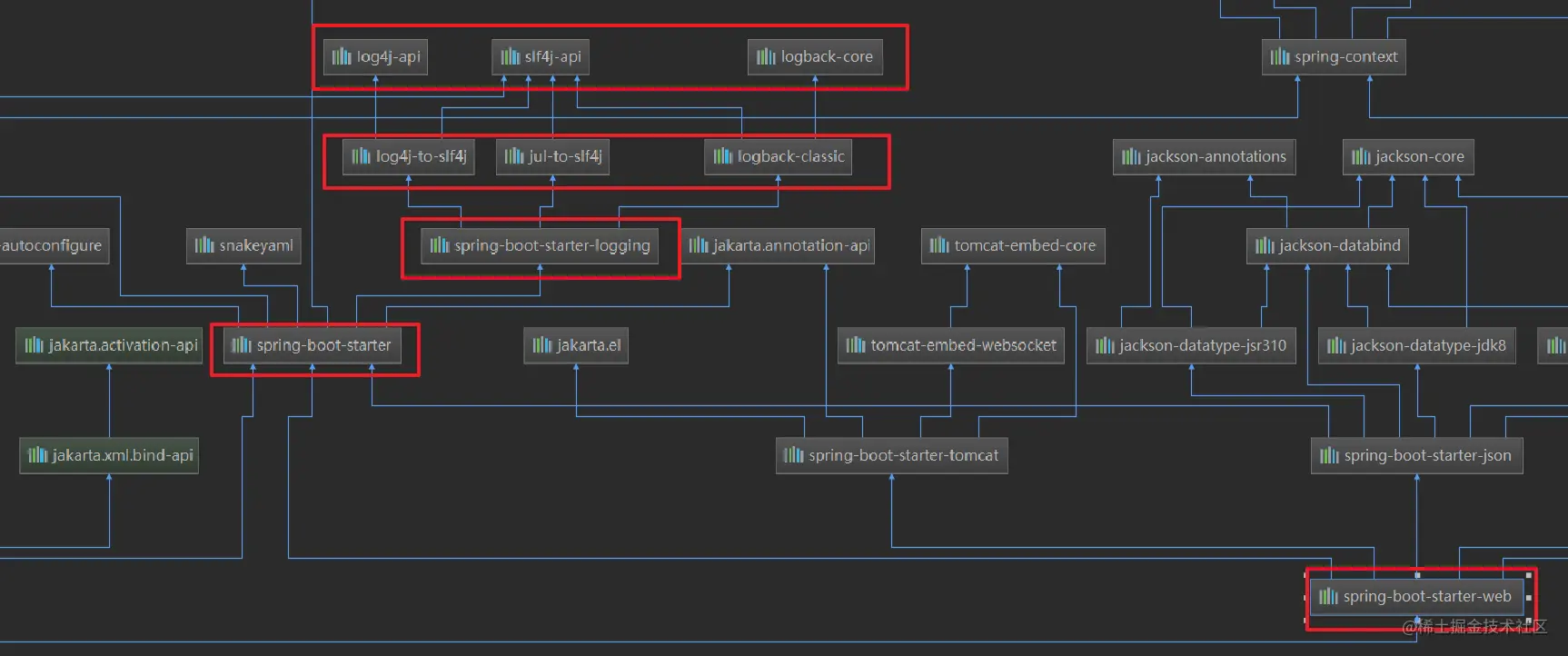Click the jackson-annotations node
The width and height of the screenshot is (1568, 656).
pos(1204,156)
